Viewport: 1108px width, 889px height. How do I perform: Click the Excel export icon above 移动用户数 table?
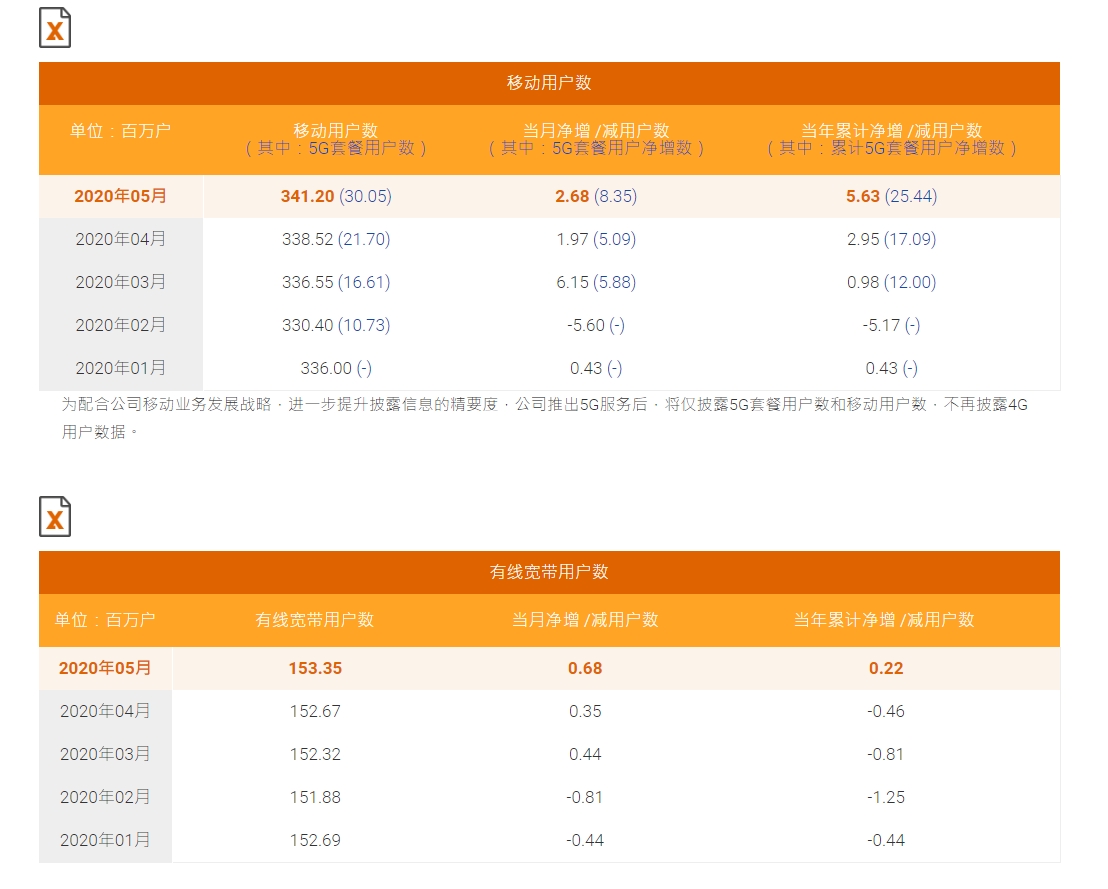pos(55,28)
